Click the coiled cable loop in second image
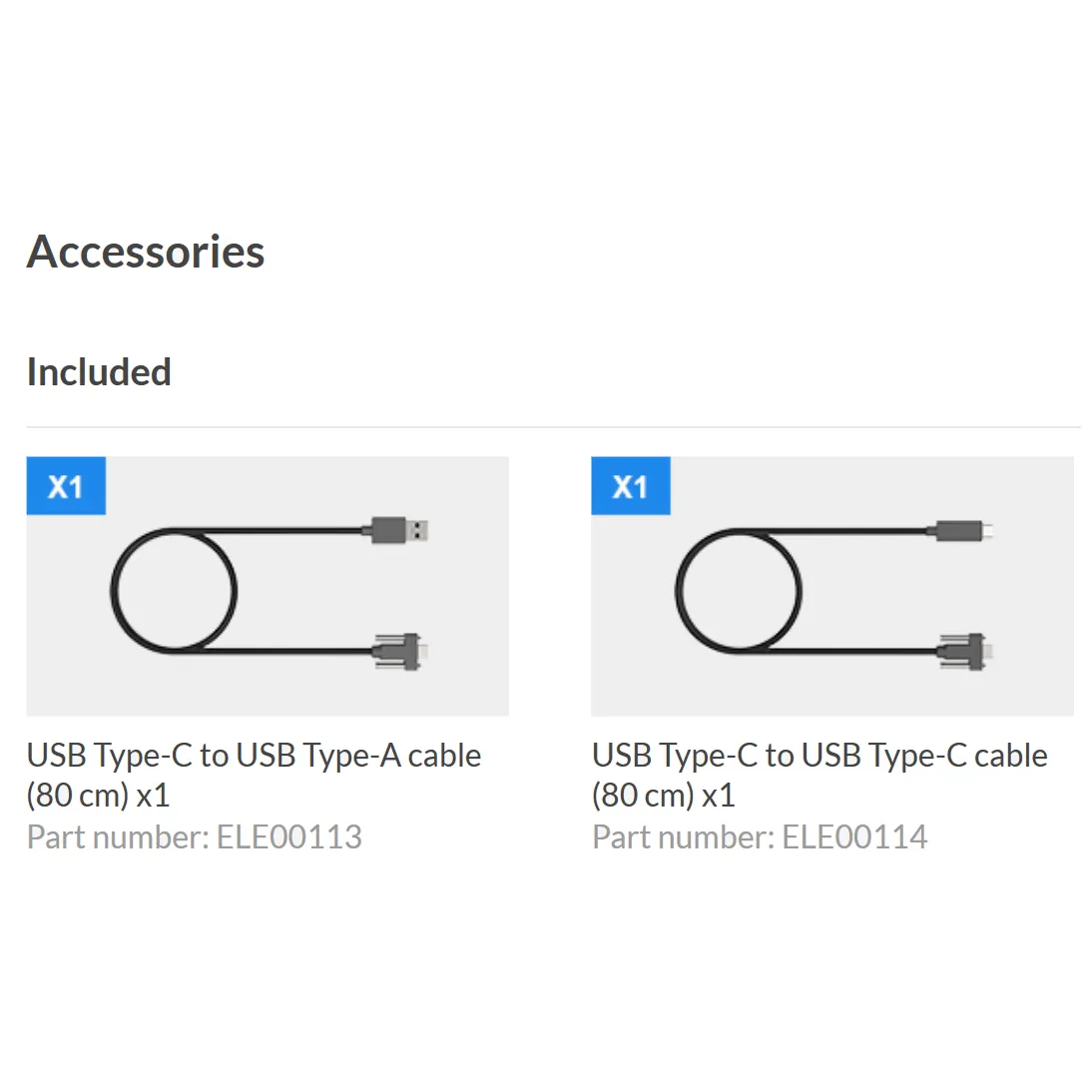 coord(739,591)
